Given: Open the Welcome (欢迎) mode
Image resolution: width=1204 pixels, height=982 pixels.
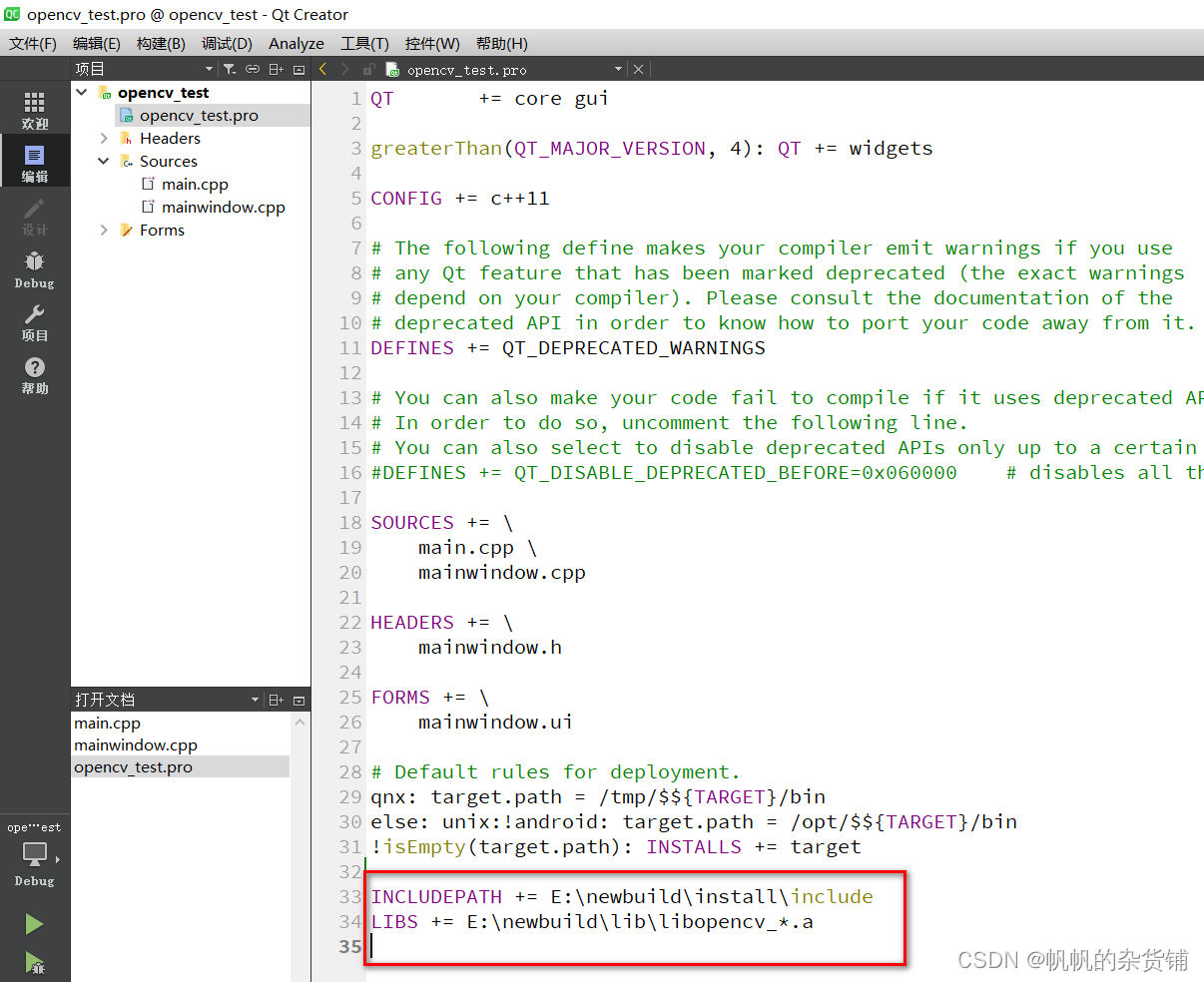Looking at the screenshot, I should 35,110.
